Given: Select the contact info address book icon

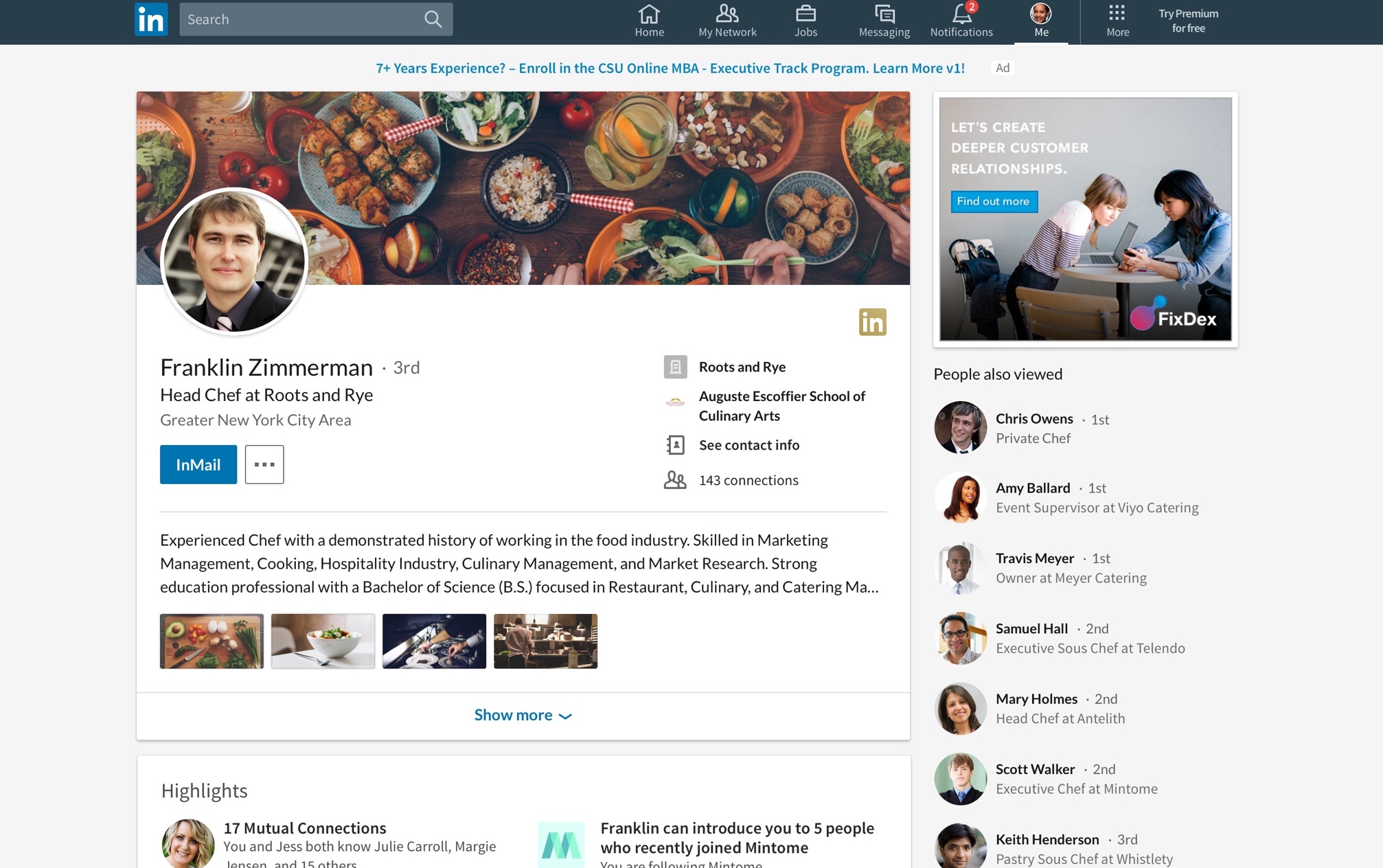Looking at the screenshot, I should point(676,445).
